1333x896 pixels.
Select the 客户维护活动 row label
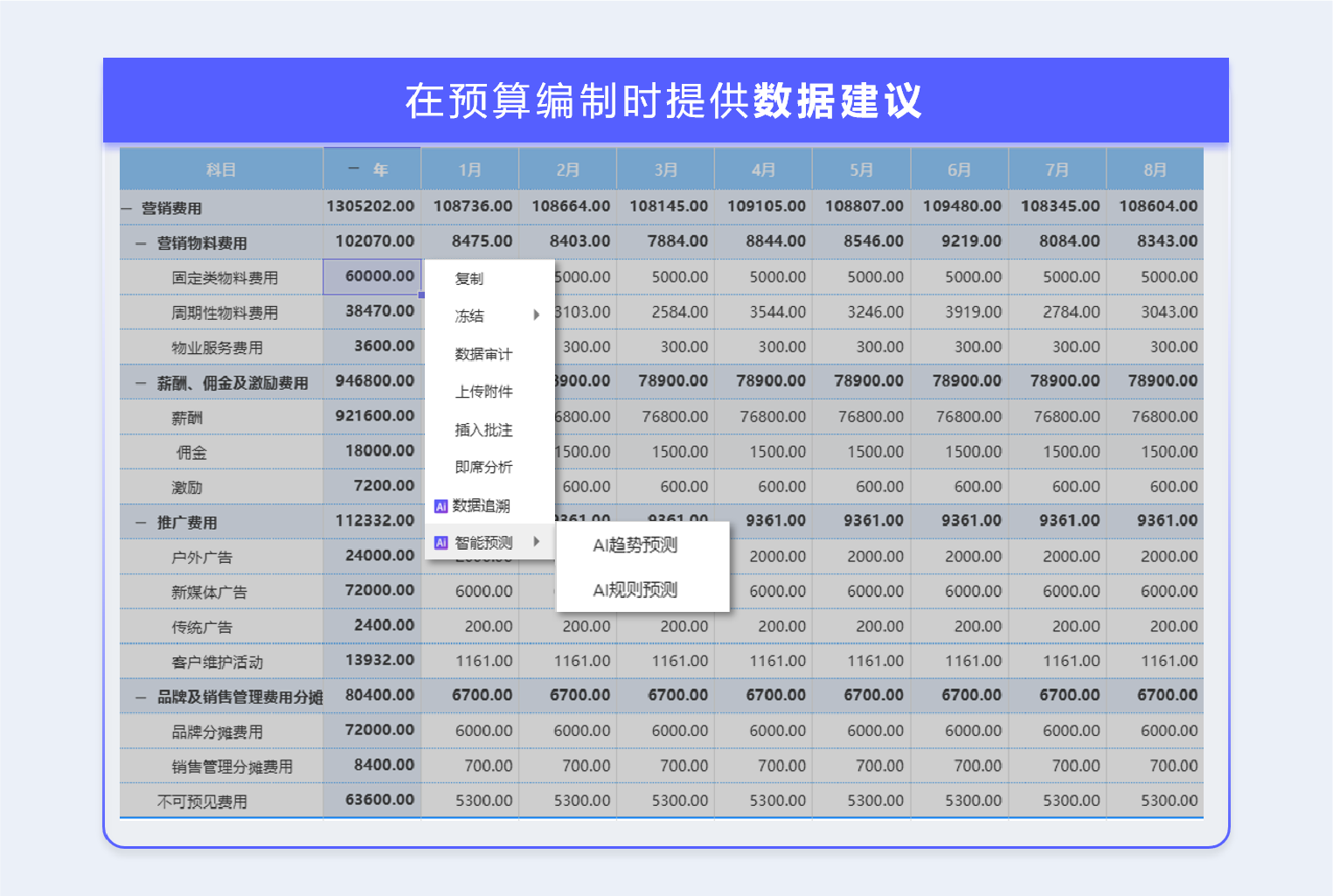click(x=218, y=663)
